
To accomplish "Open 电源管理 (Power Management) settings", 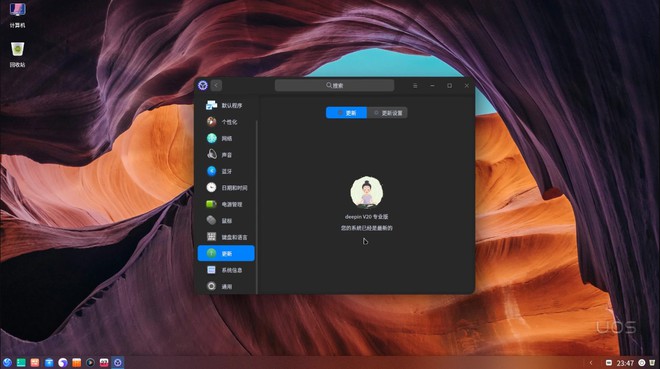I will 226,204.
